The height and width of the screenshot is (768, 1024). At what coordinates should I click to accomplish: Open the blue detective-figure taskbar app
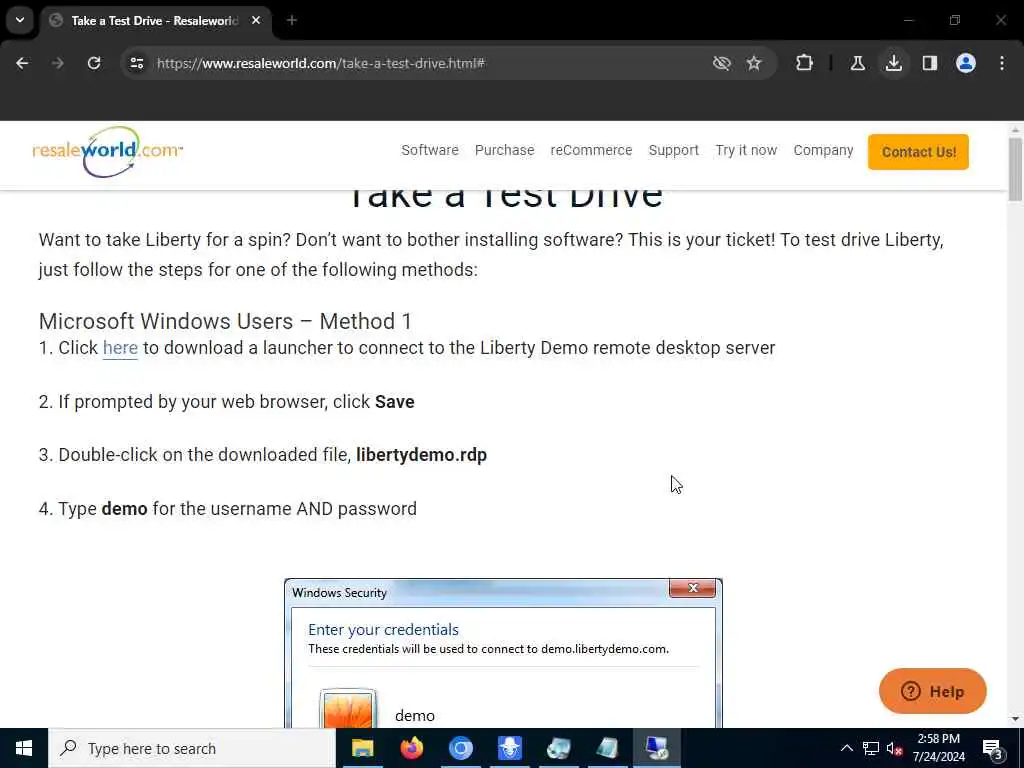click(509, 748)
